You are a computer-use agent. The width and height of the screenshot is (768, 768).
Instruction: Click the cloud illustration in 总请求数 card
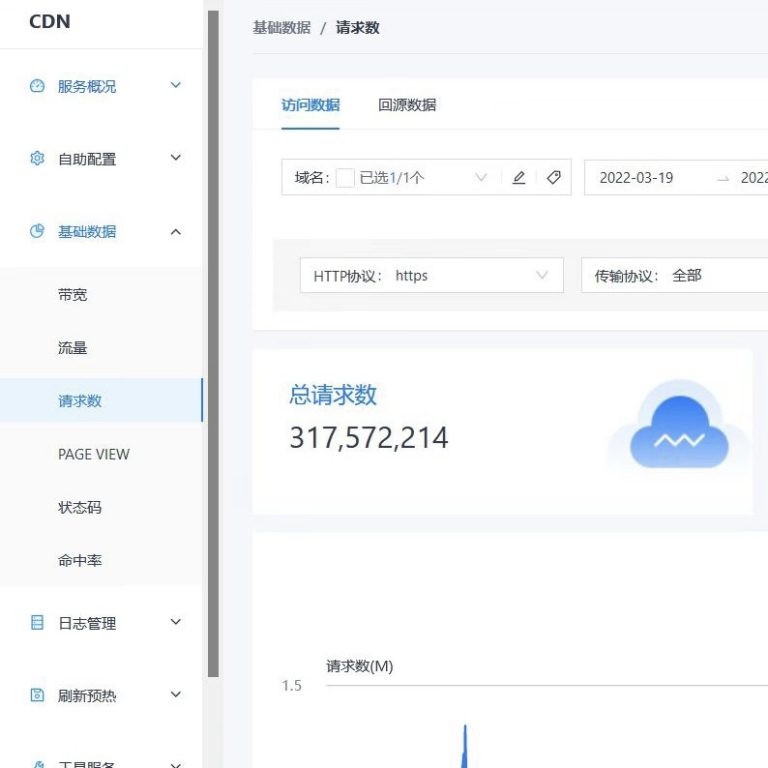point(679,430)
